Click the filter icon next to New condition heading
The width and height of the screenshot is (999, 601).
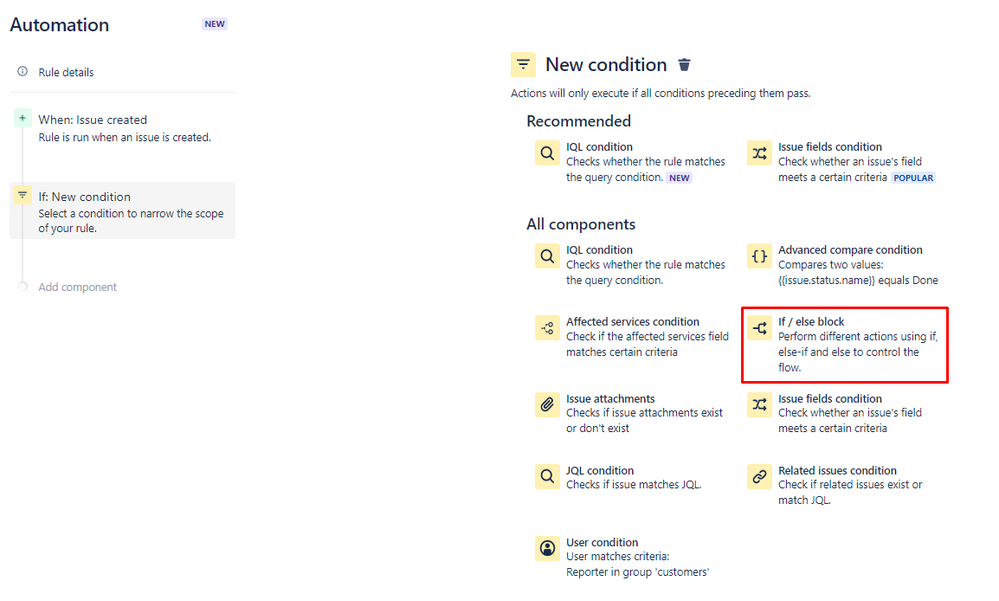[x=523, y=64]
